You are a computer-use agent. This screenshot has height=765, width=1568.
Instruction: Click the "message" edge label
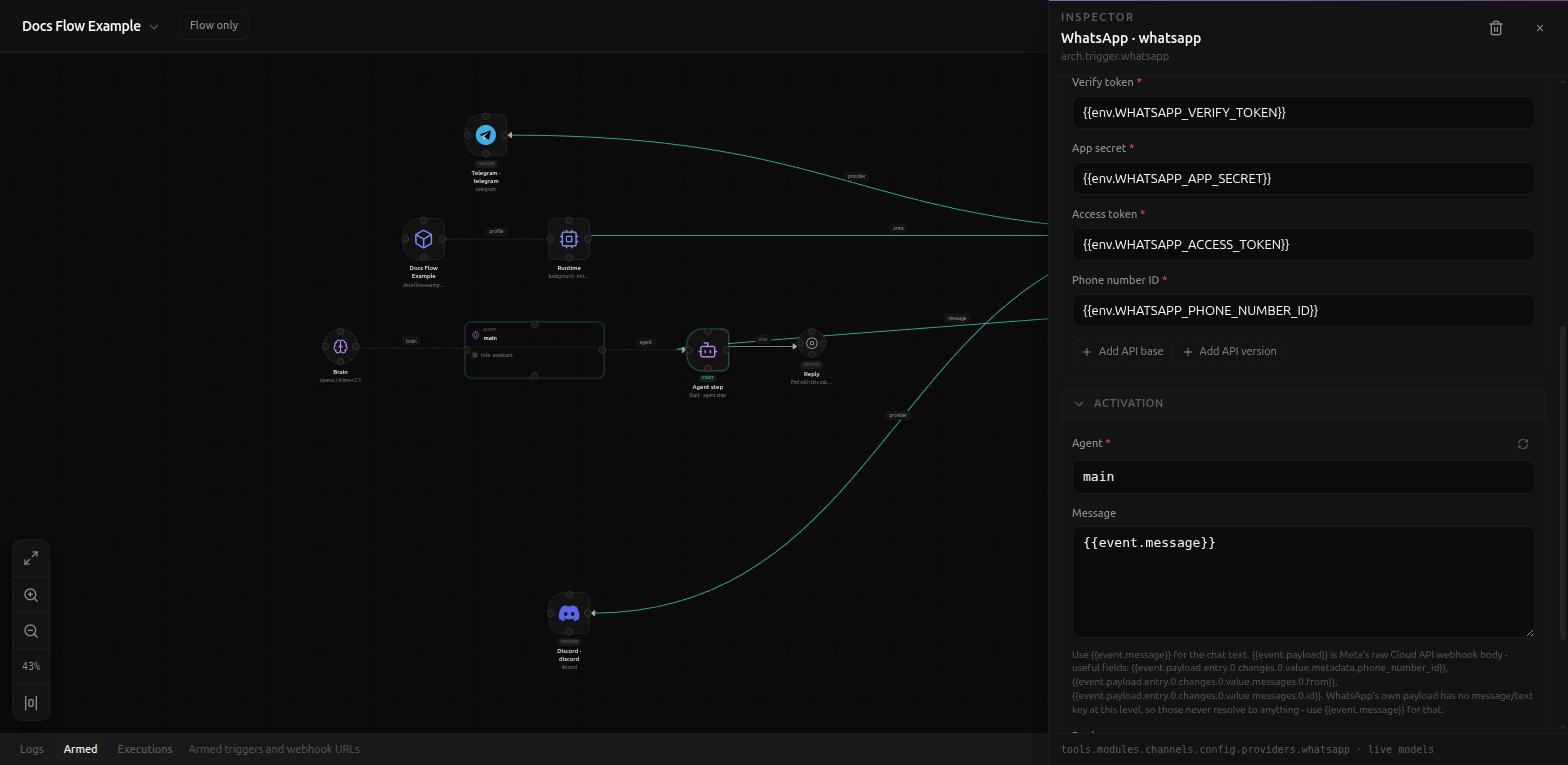pyautogui.click(x=957, y=318)
